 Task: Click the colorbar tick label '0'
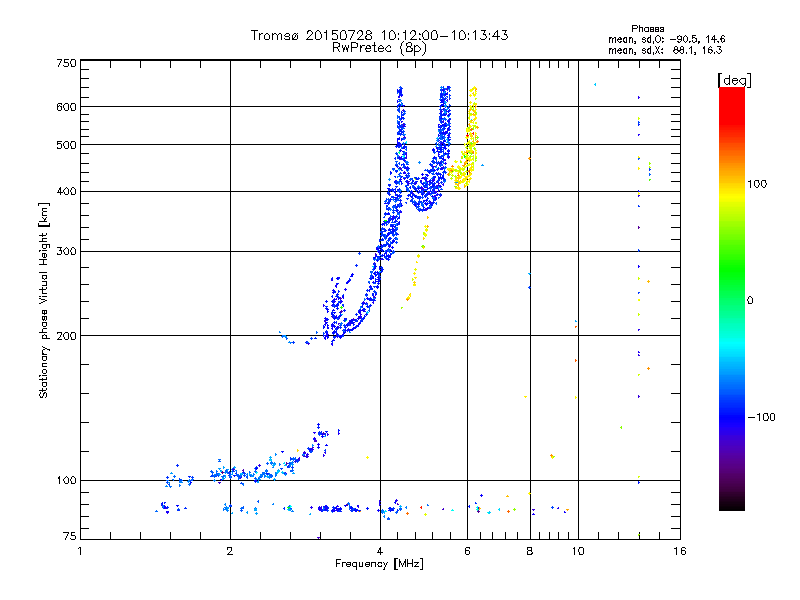750,301
